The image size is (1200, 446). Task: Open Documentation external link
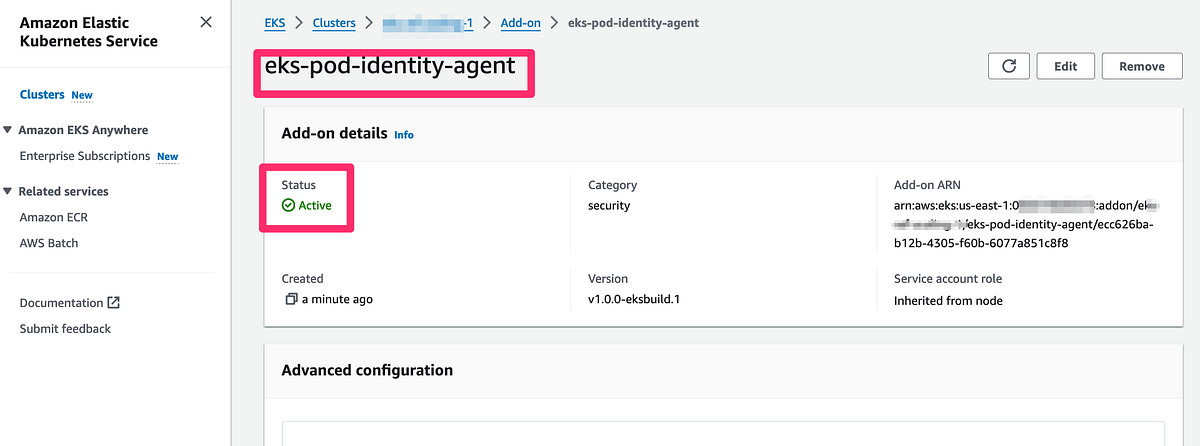click(x=62, y=303)
